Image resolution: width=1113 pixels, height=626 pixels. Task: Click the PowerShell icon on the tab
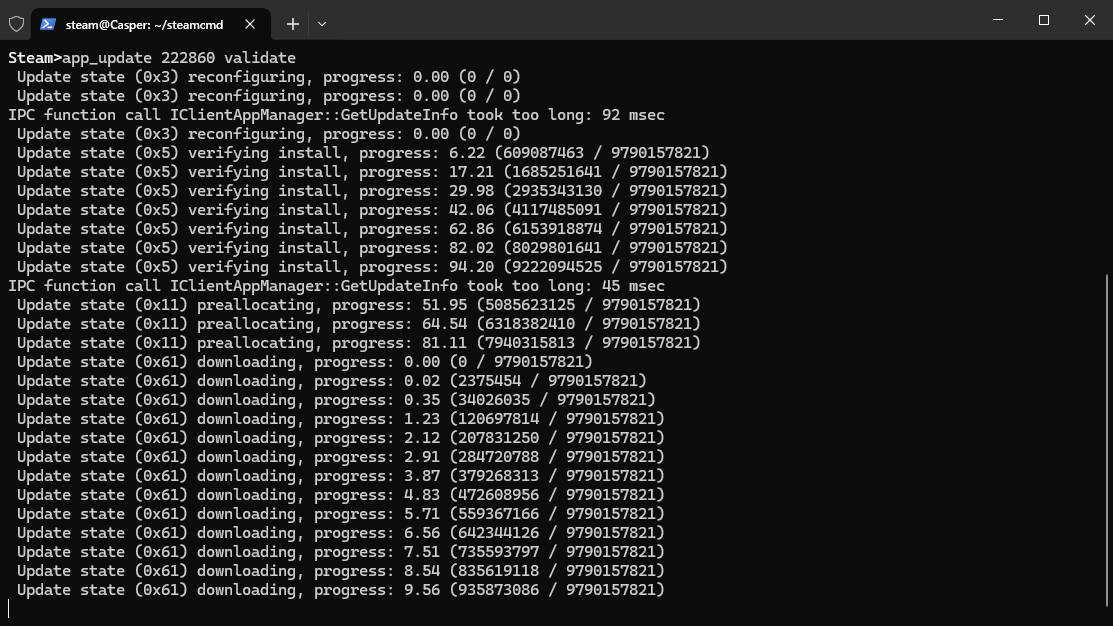[48, 24]
